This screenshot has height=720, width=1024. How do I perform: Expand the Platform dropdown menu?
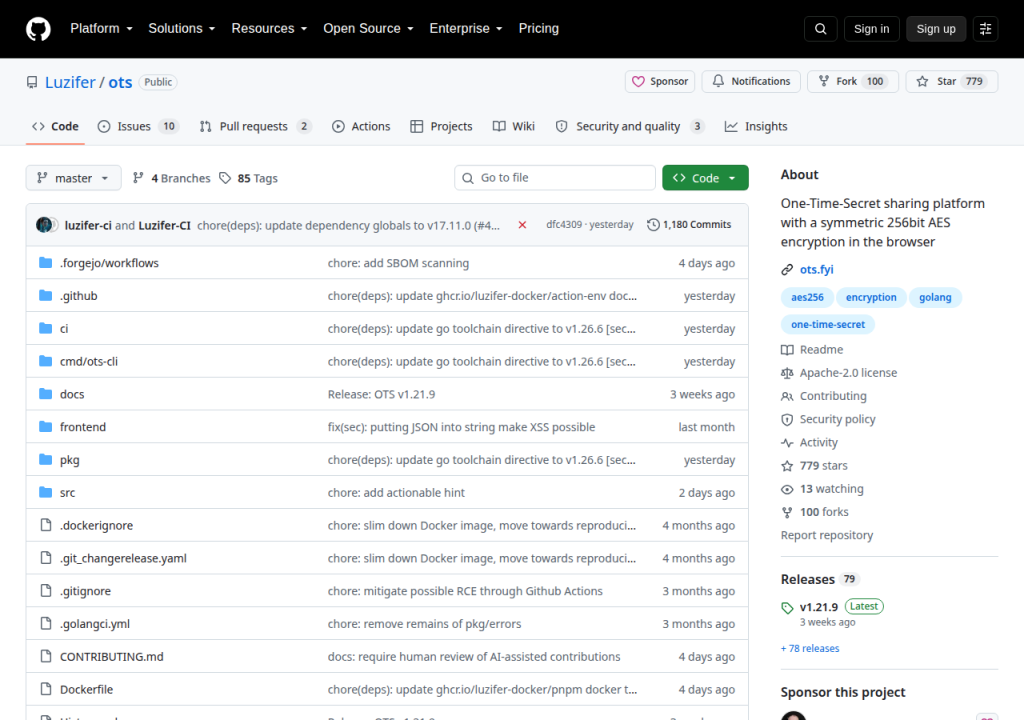[x=101, y=29]
